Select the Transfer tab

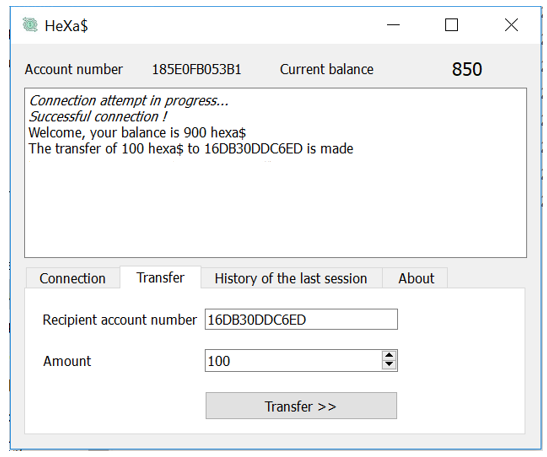click(x=160, y=278)
